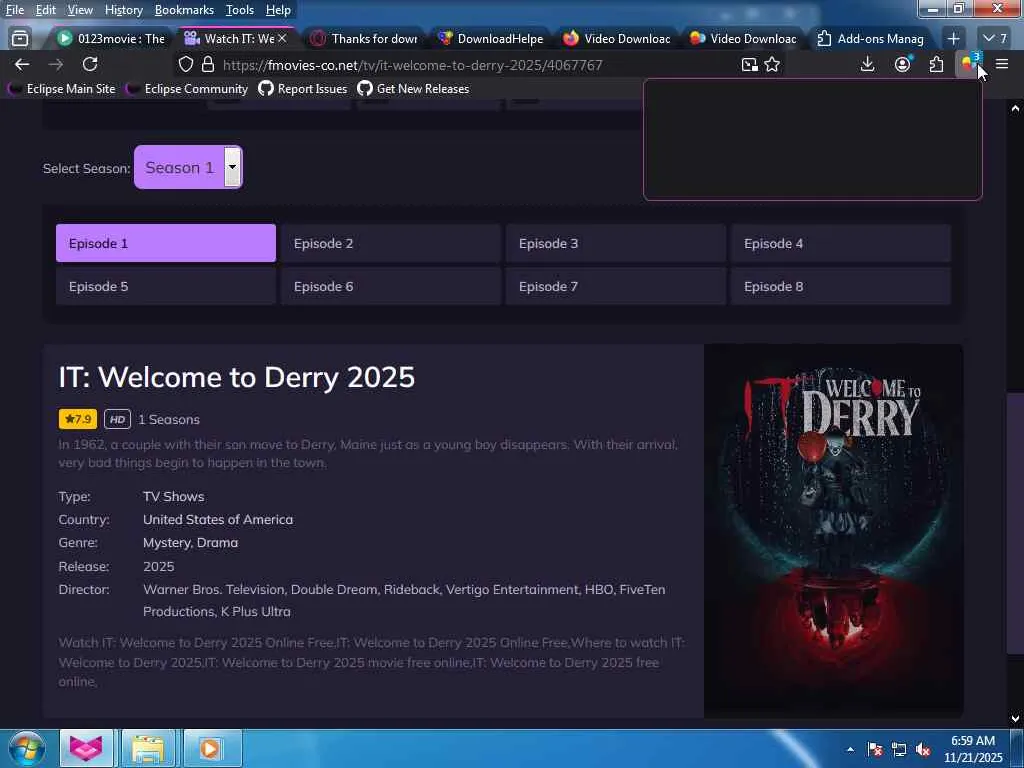Open the File menu
This screenshot has height=768, width=1024.
coord(14,10)
